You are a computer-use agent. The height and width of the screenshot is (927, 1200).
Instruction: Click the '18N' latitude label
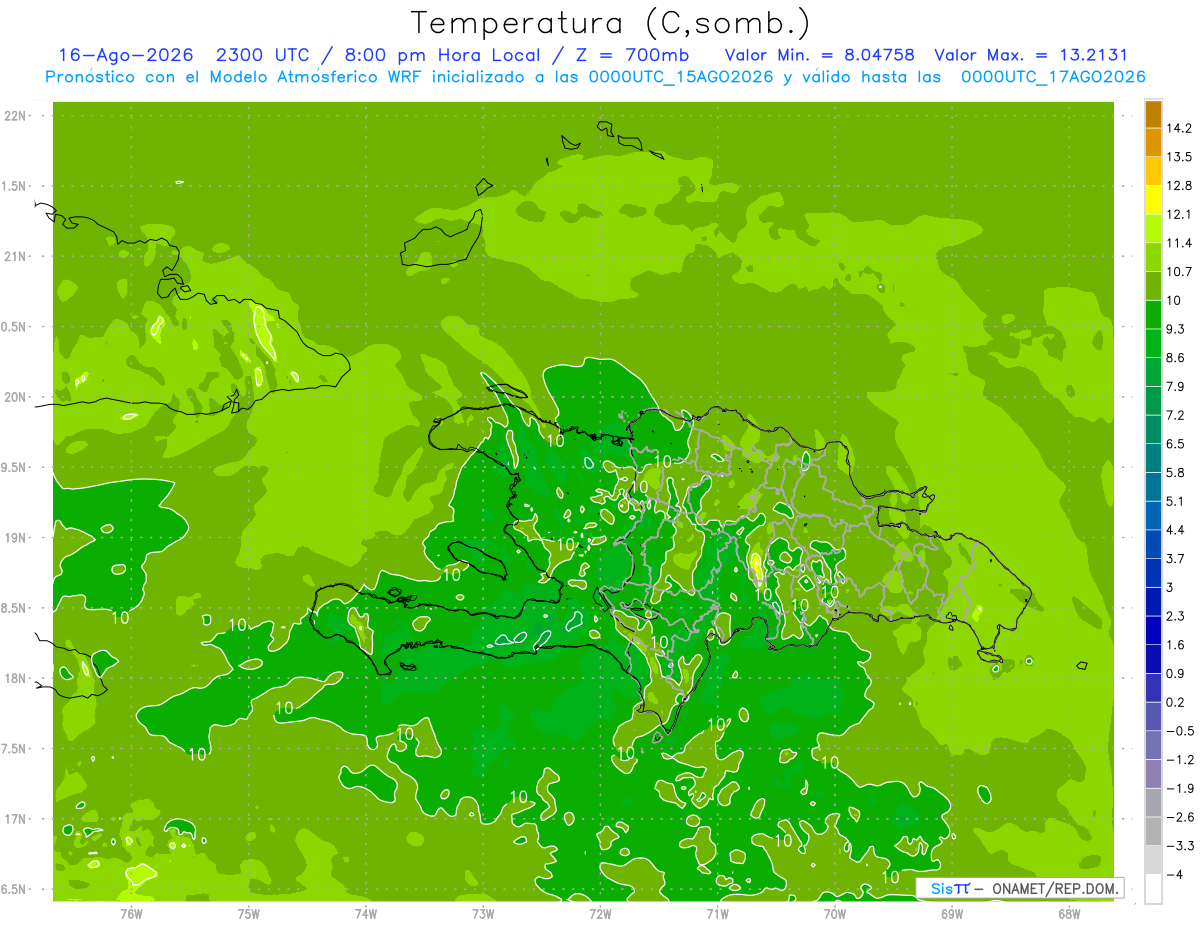16,678
